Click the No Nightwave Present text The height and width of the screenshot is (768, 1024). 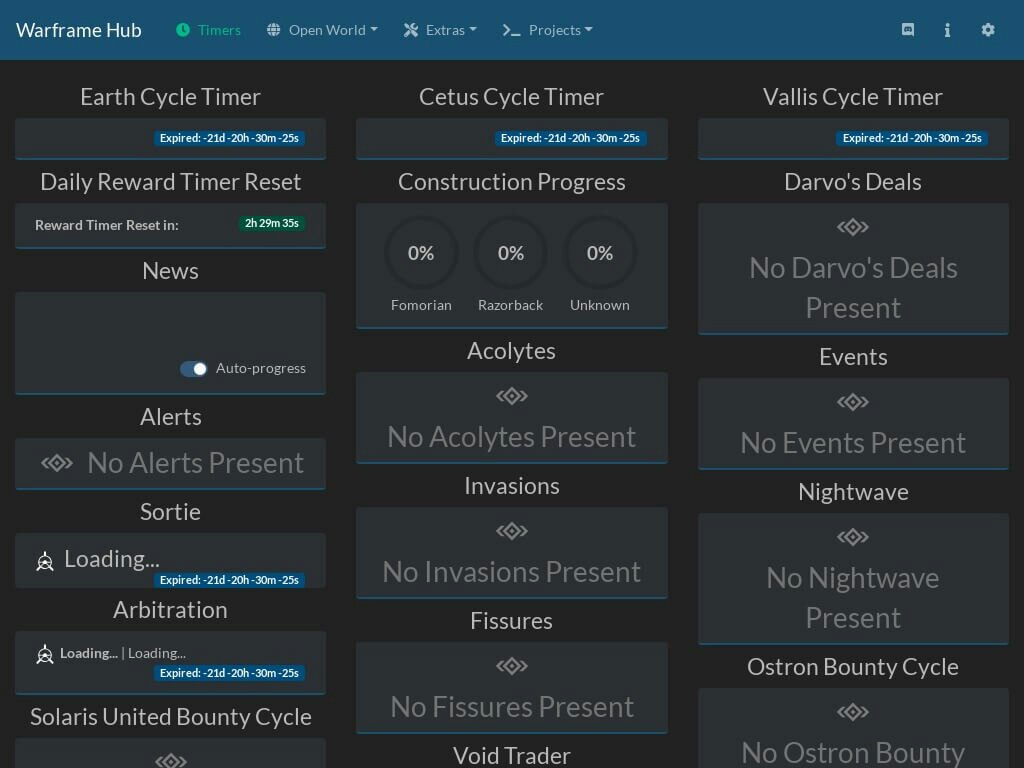point(853,598)
